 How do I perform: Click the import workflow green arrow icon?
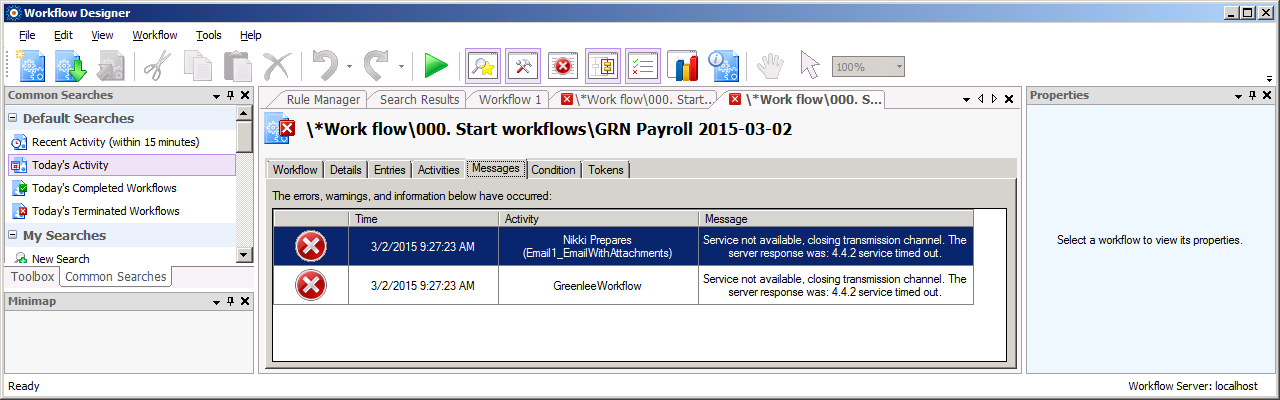(x=71, y=66)
